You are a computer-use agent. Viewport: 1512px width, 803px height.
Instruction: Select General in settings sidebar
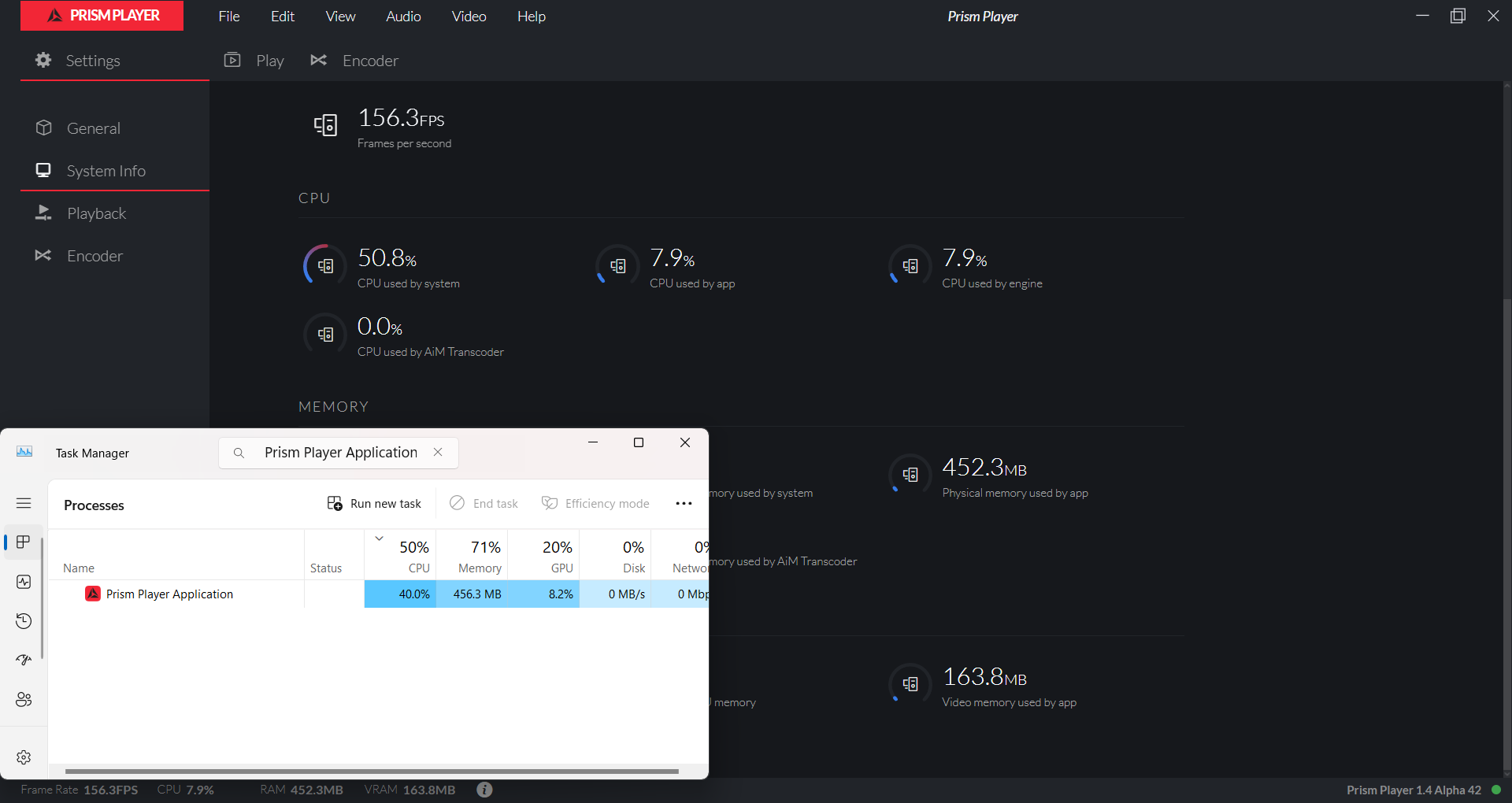tap(115, 128)
